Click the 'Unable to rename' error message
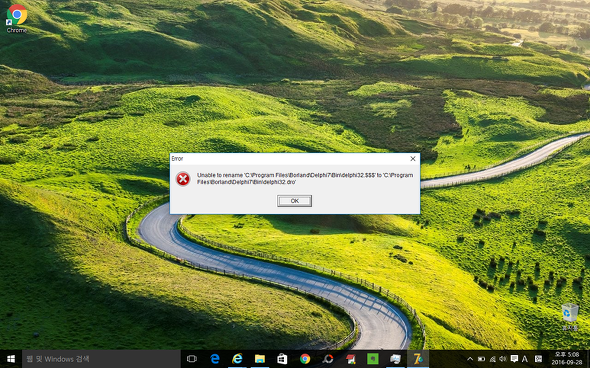Screen dimensions: 590x368 pos(305,179)
